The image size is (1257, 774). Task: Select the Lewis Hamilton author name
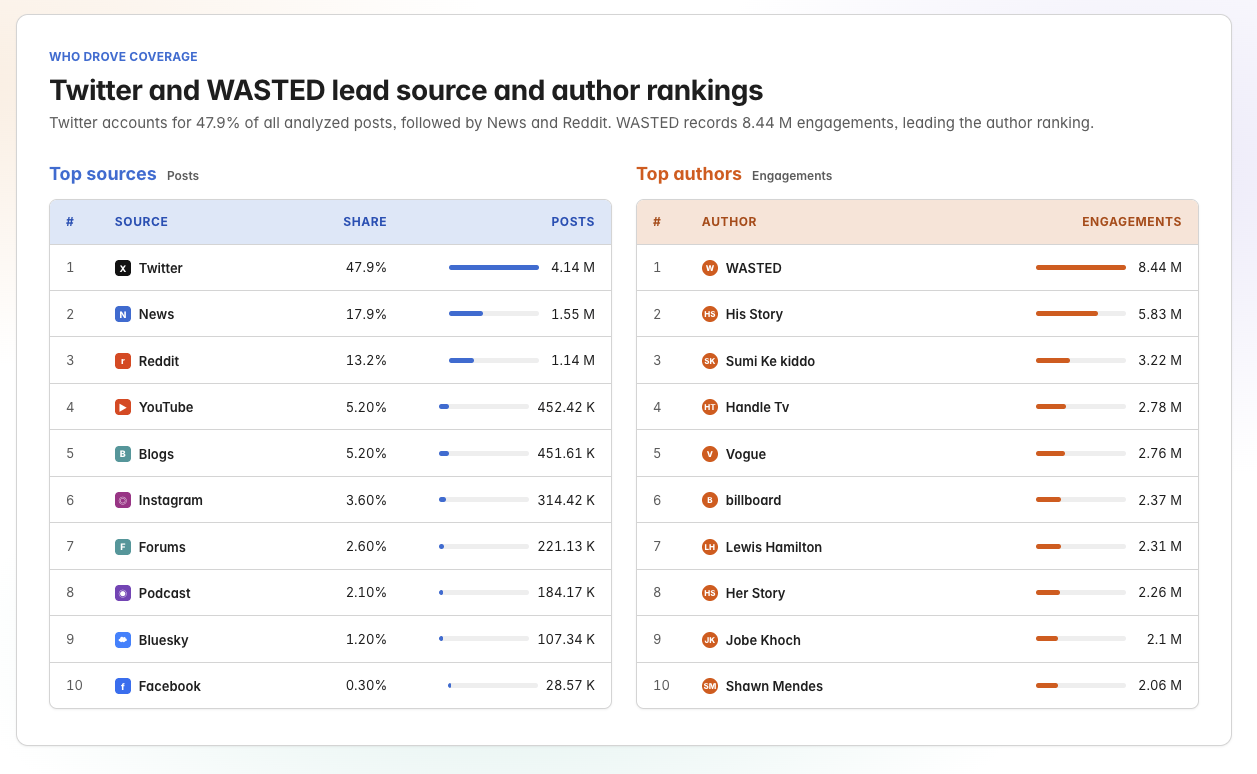(774, 547)
